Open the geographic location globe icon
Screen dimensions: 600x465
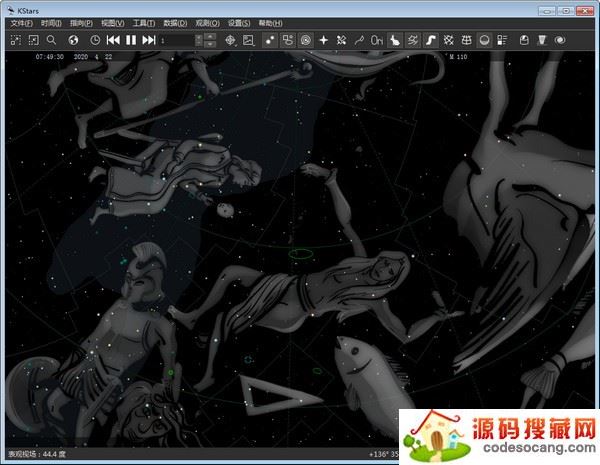74,40
